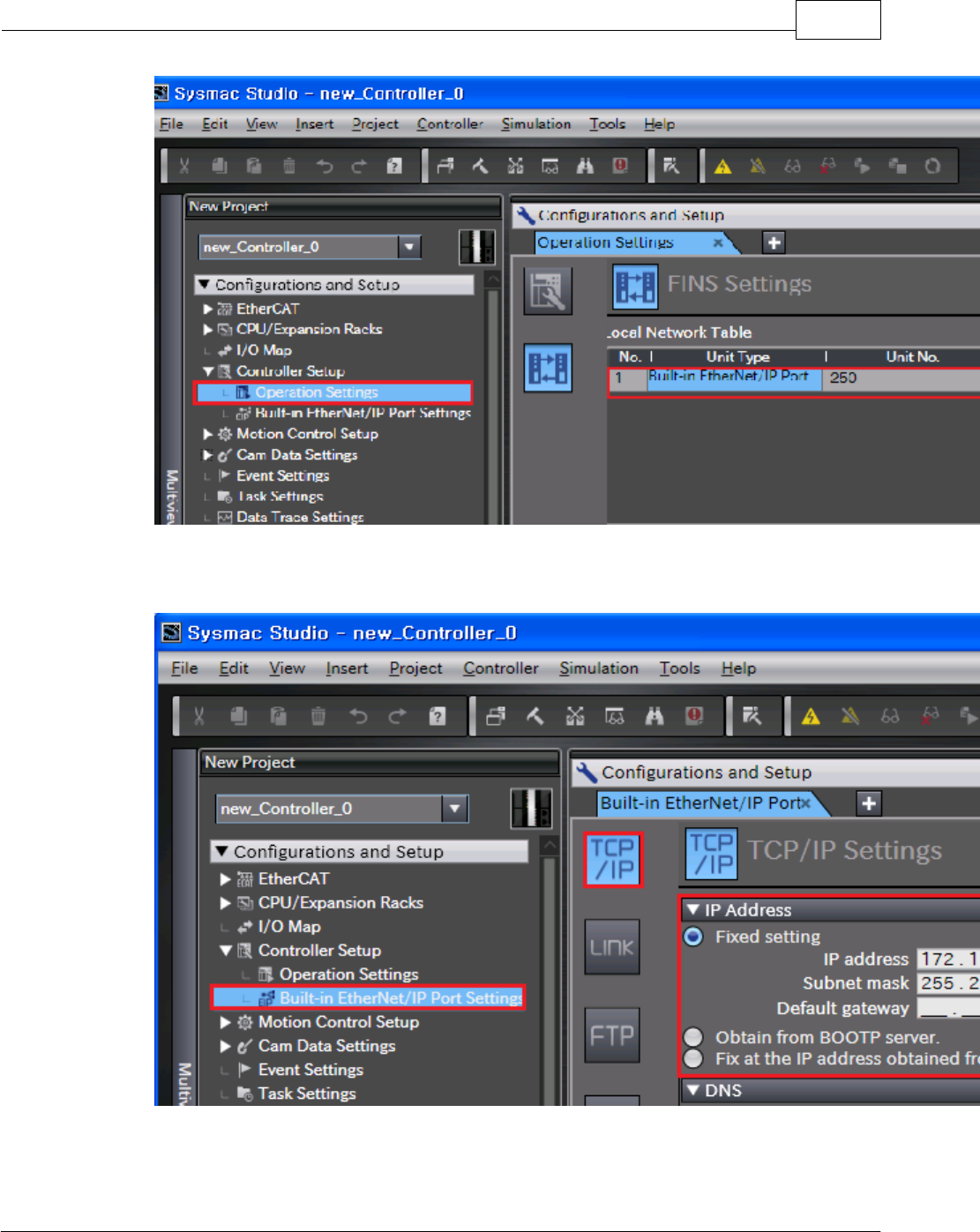Image resolution: width=980 pixels, height=1232 pixels.
Task: Switch to the Built-in EtherNet/IP Port tab
Action: (701, 803)
